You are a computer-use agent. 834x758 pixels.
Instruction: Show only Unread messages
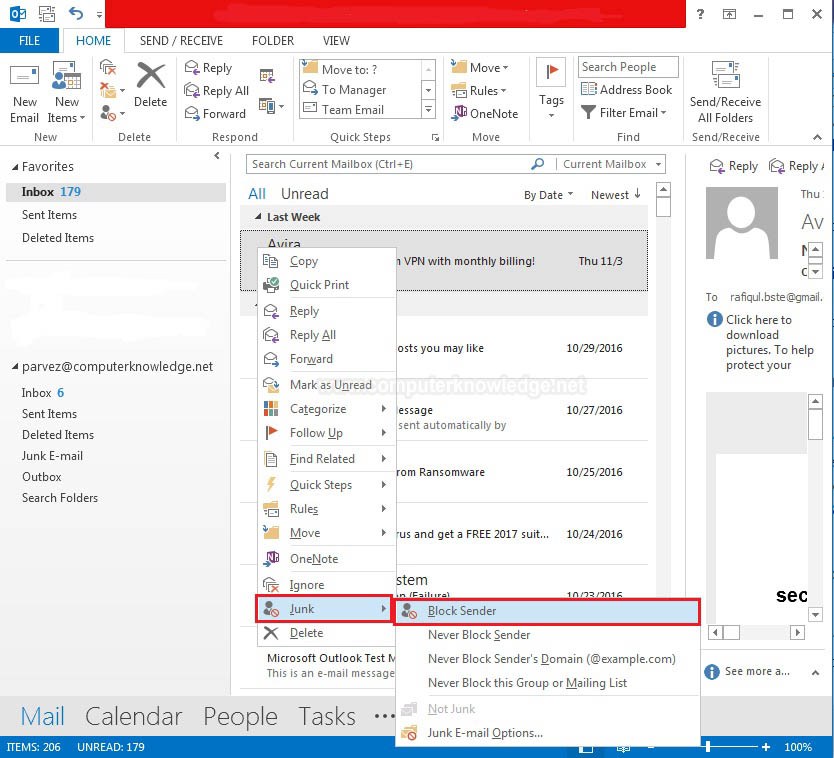pyautogui.click(x=304, y=194)
